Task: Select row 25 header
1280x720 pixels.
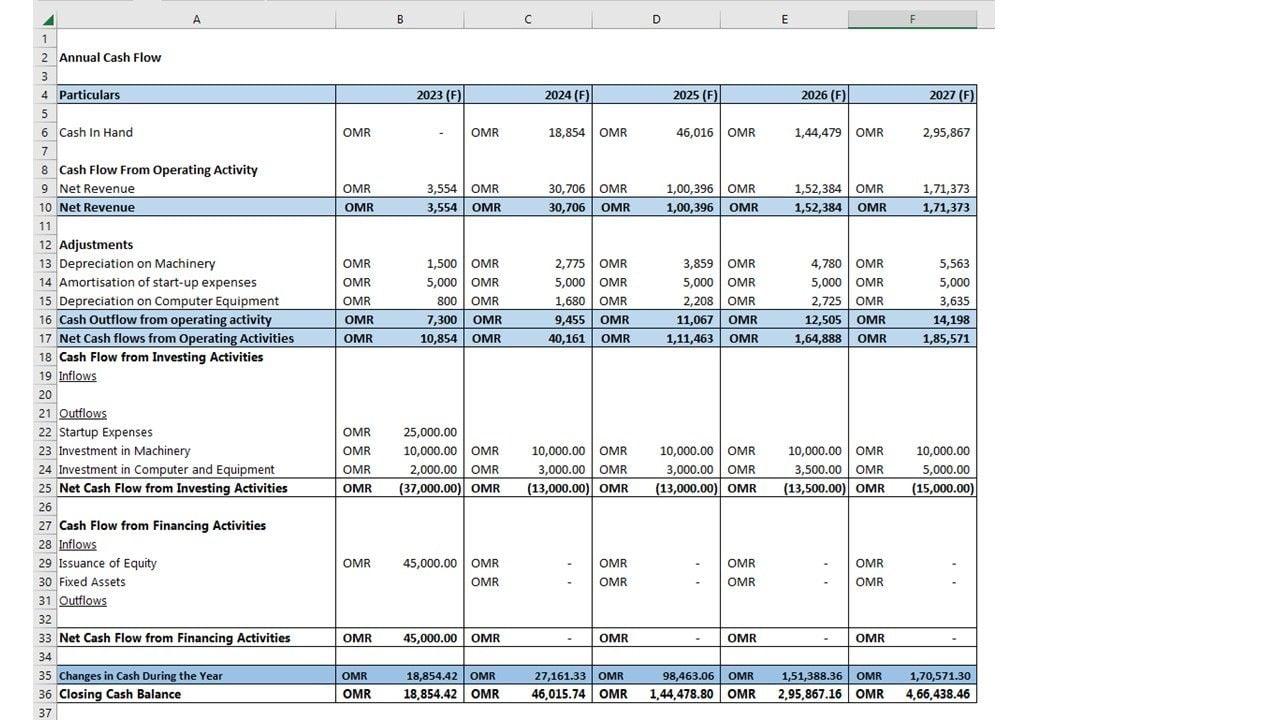Action: tap(45, 488)
